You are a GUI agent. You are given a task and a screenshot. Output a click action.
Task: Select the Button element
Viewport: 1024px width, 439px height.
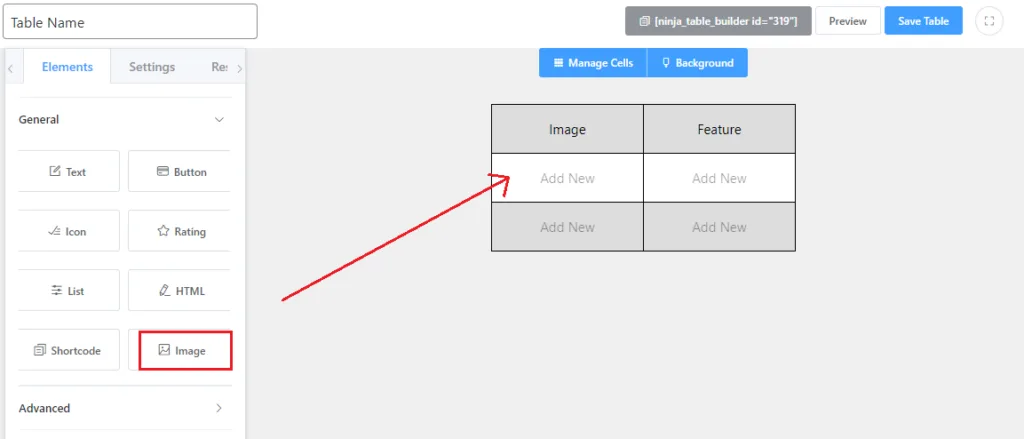[x=180, y=171]
